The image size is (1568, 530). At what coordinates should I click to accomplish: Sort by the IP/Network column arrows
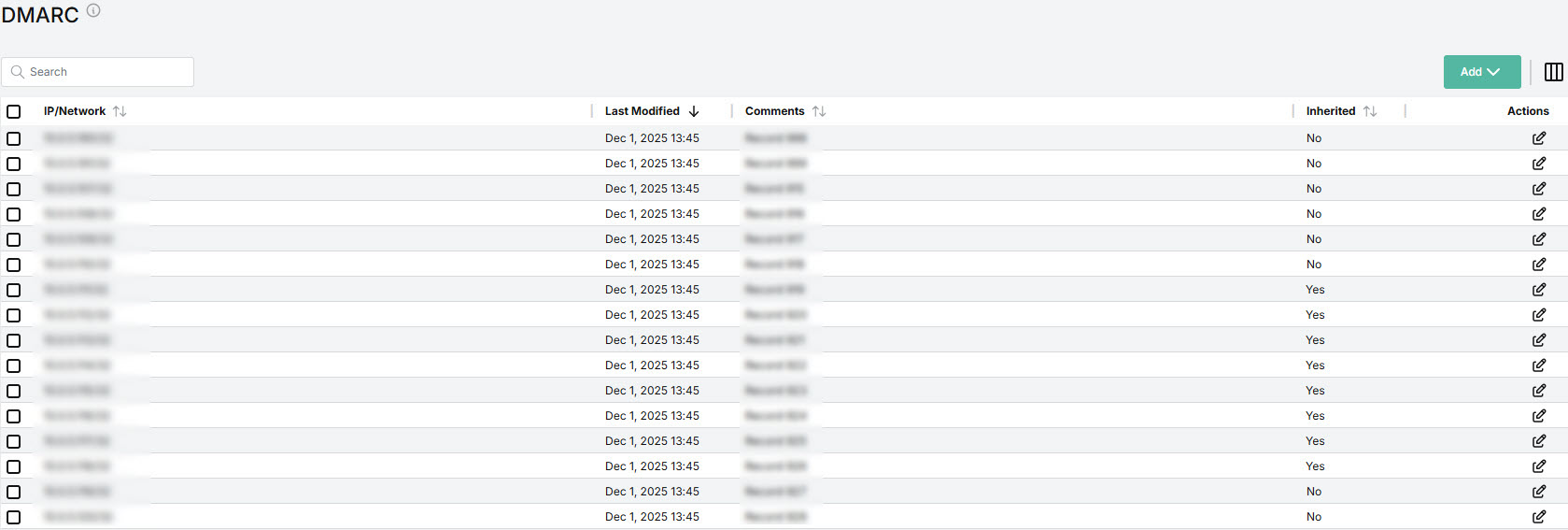pyautogui.click(x=120, y=111)
